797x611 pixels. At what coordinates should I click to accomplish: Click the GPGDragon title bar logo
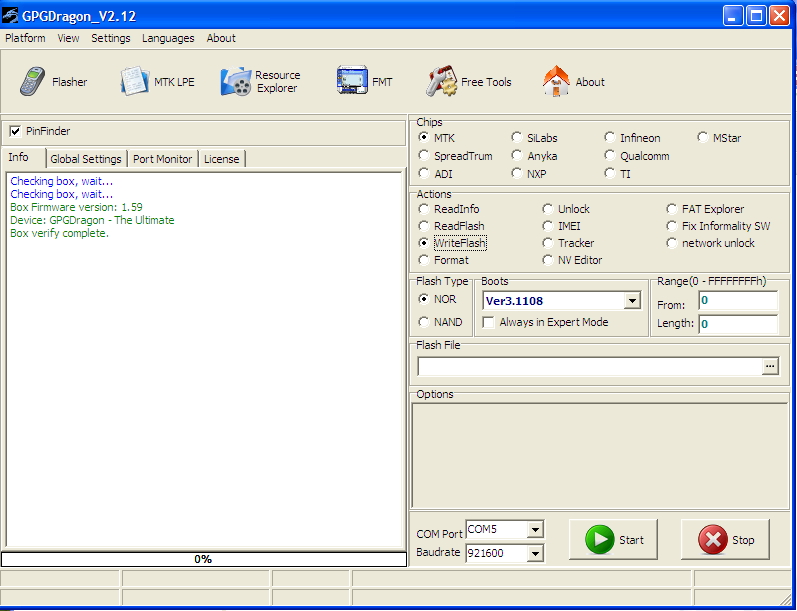click(x=10, y=16)
